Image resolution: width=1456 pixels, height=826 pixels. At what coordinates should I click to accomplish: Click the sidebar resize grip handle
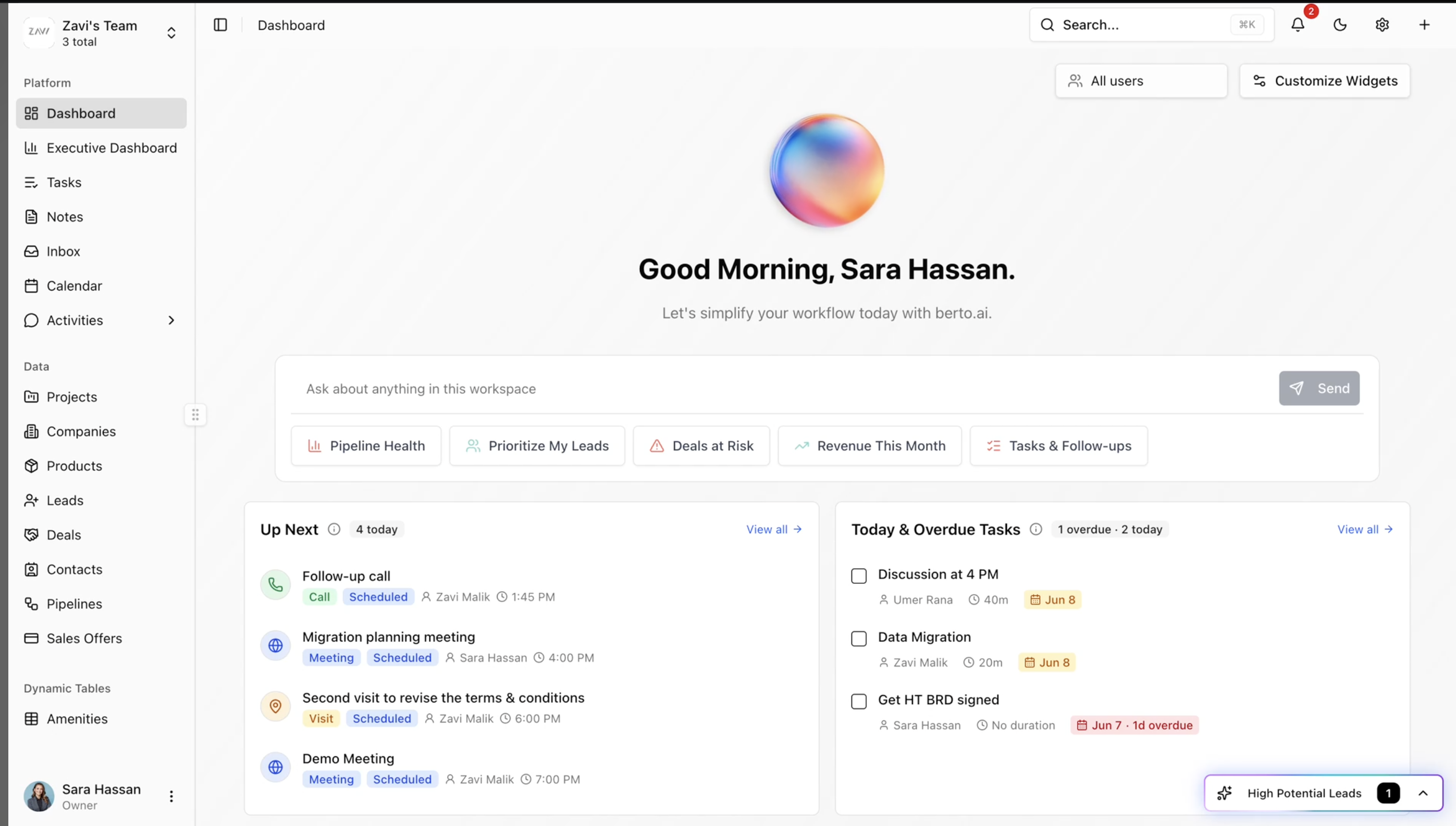195,415
